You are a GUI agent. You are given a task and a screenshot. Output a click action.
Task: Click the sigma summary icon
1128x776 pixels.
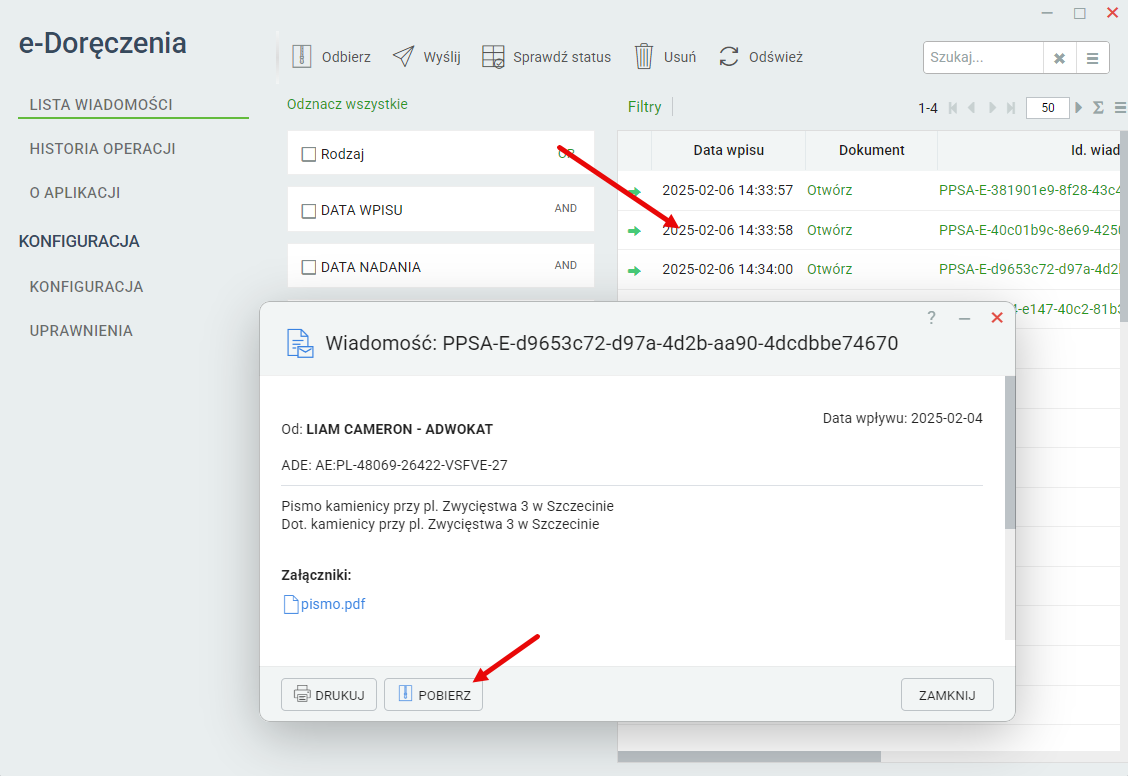click(x=1098, y=108)
